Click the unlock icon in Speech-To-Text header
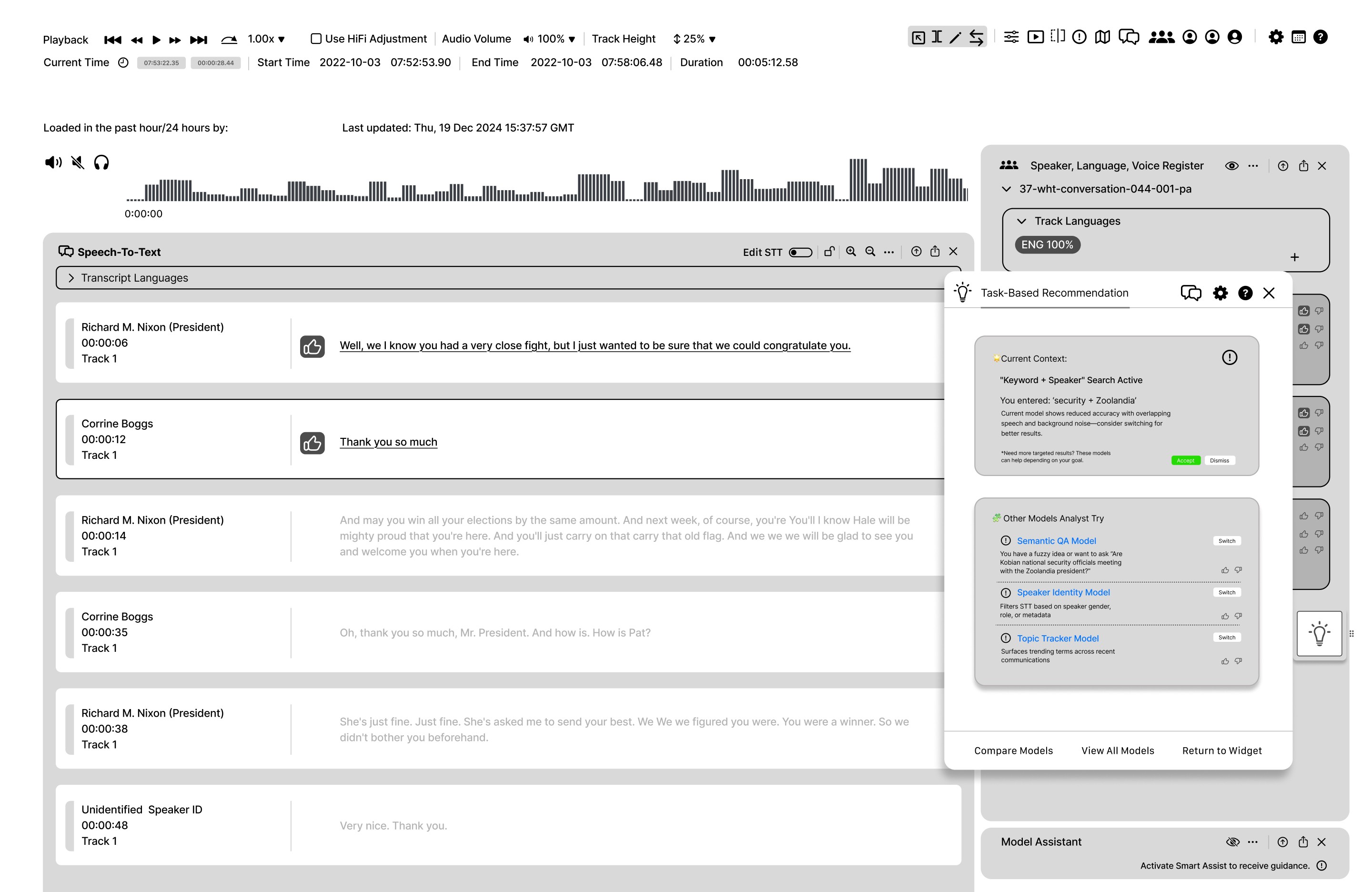Image resolution: width=1372 pixels, height=892 pixels. [829, 252]
